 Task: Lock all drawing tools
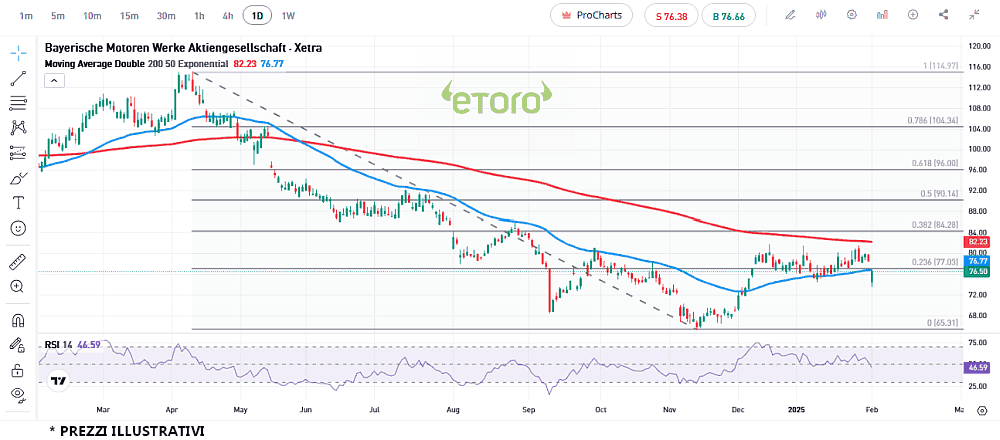[x=18, y=370]
